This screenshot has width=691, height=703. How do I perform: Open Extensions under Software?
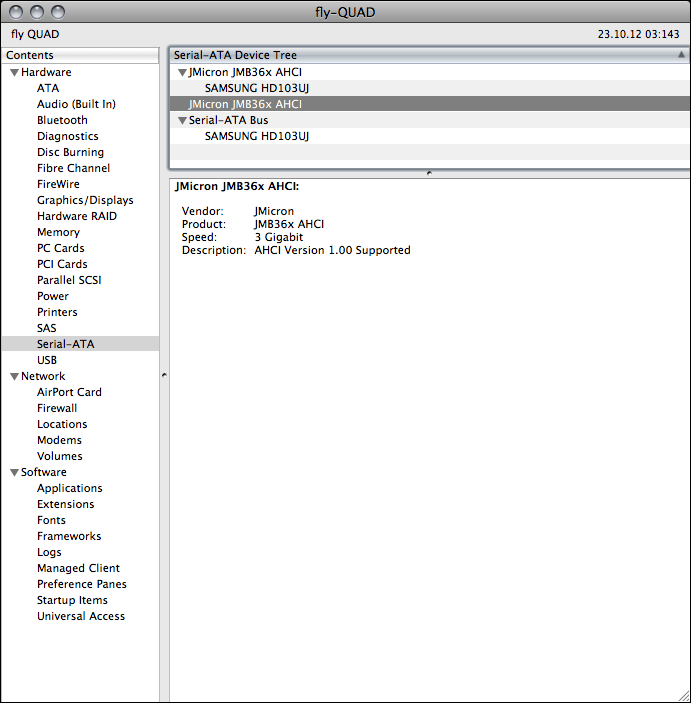coord(65,504)
